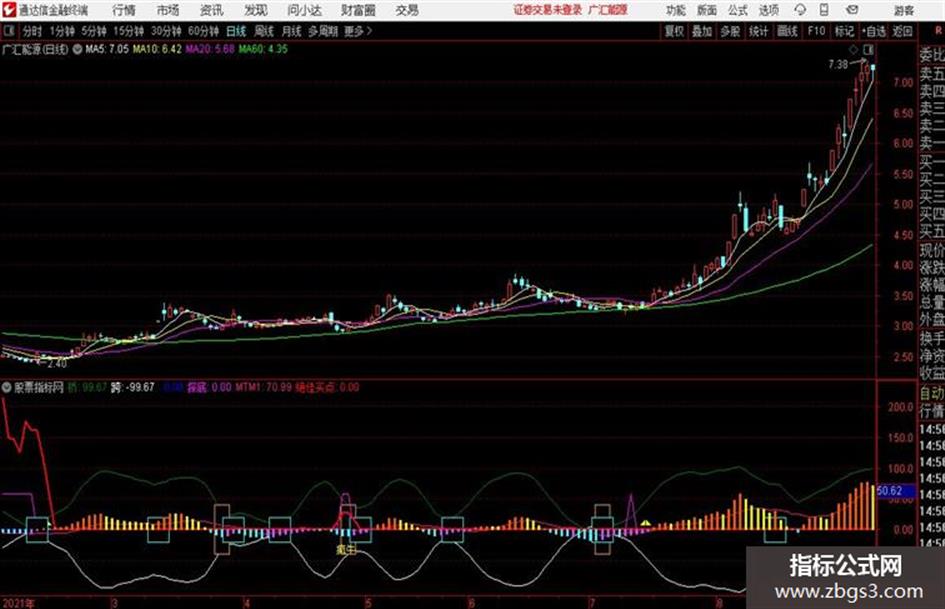Screen dimensions: 945x609
Task: Open the 市场 menu
Action: [168, 10]
